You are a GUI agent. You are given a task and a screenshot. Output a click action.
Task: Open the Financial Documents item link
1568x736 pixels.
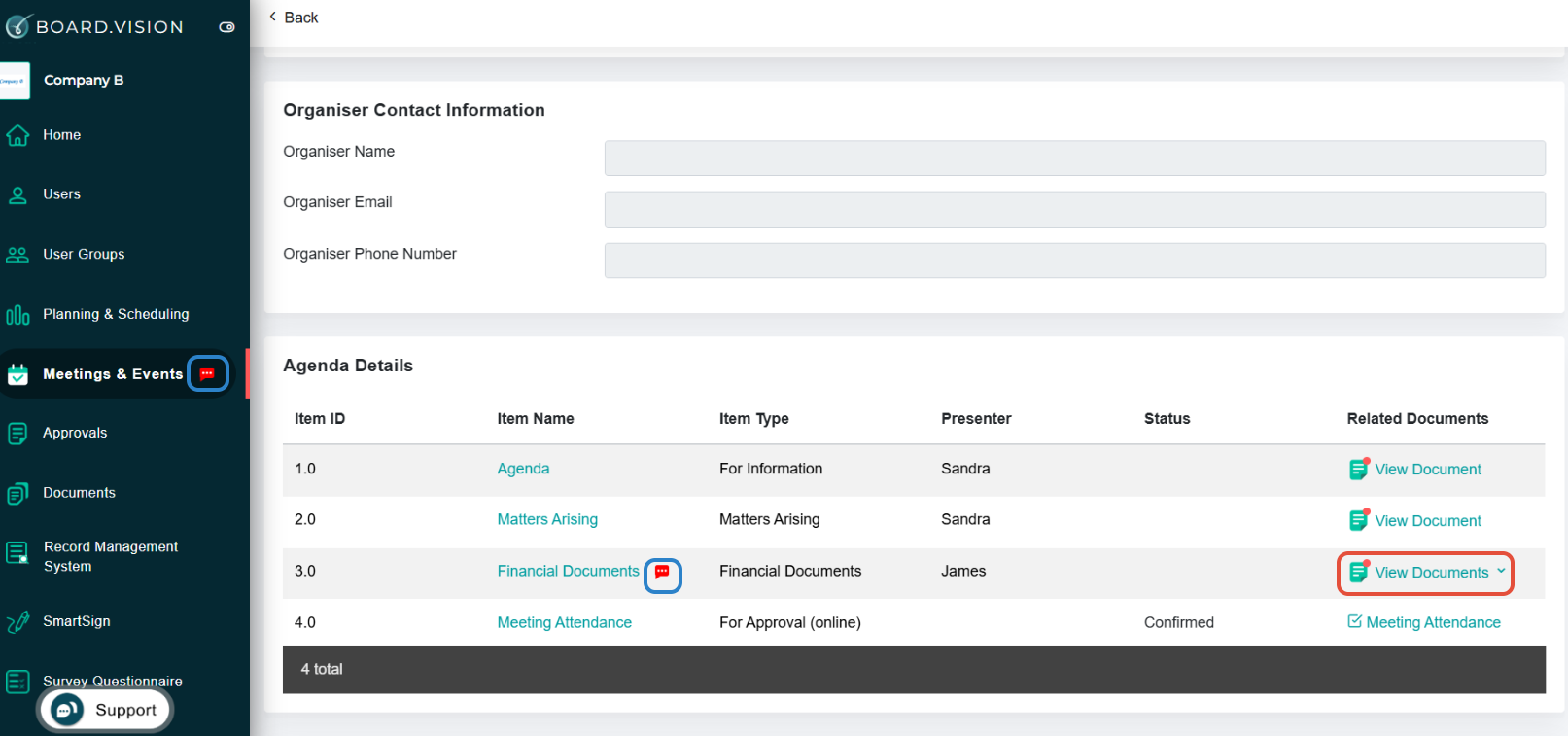(568, 571)
